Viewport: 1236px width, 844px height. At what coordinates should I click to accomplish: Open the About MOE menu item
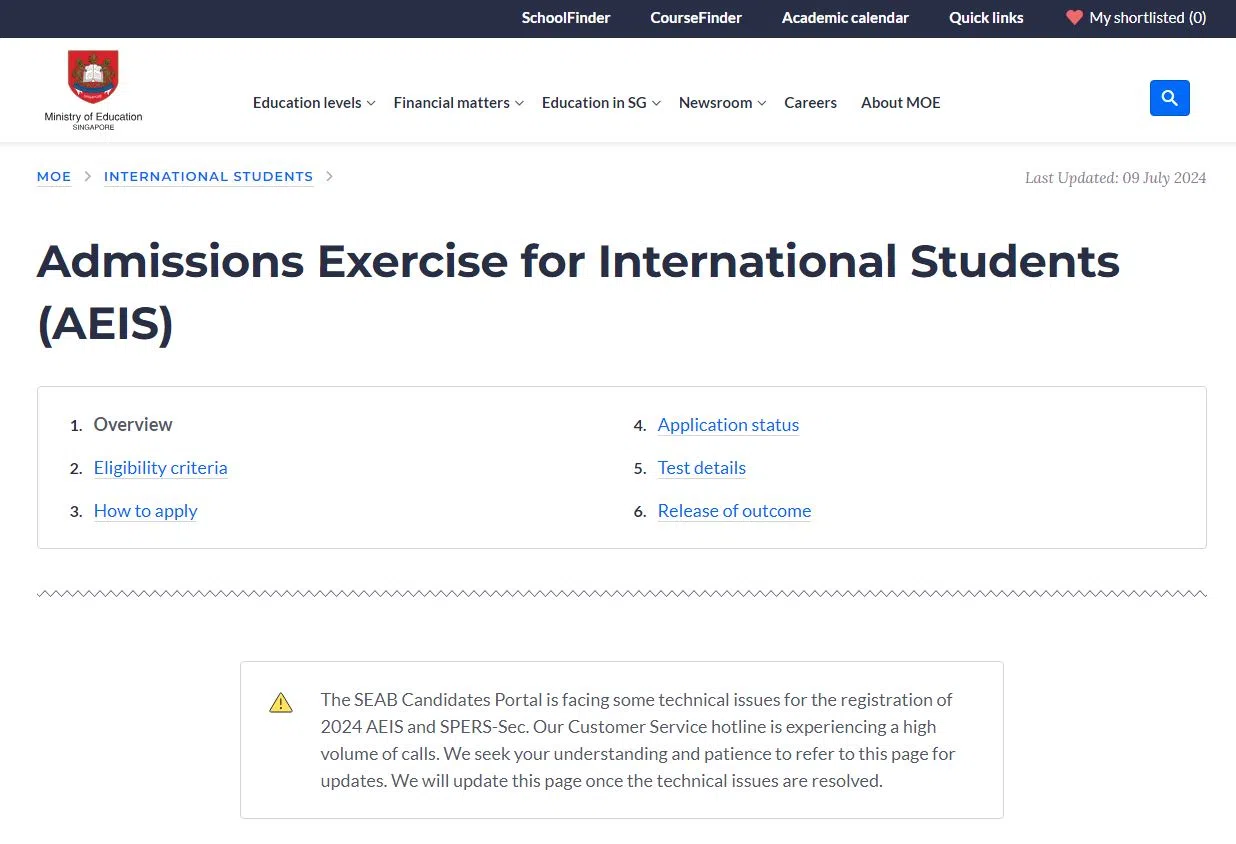click(x=900, y=103)
